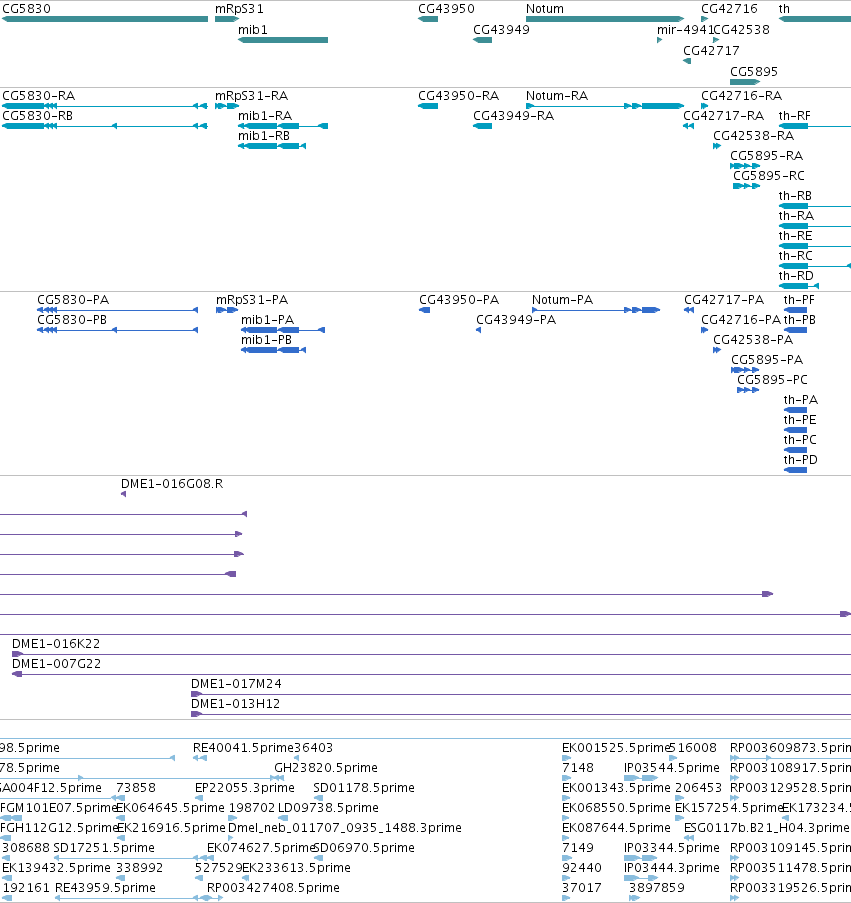Click the CG43950-PA label
The height and width of the screenshot is (903, 851).
click(x=459, y=299)
